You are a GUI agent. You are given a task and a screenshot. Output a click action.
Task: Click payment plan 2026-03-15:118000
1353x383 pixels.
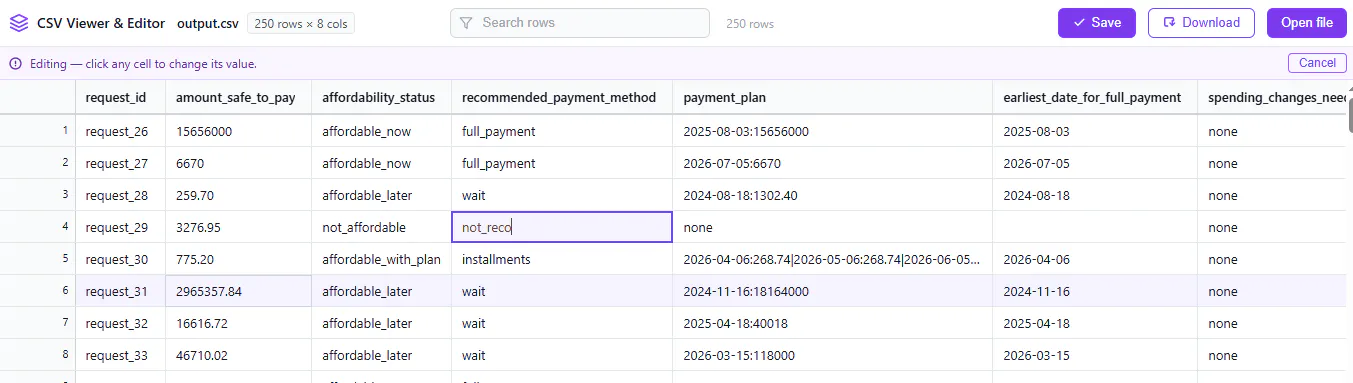click(x=832, y=355)
